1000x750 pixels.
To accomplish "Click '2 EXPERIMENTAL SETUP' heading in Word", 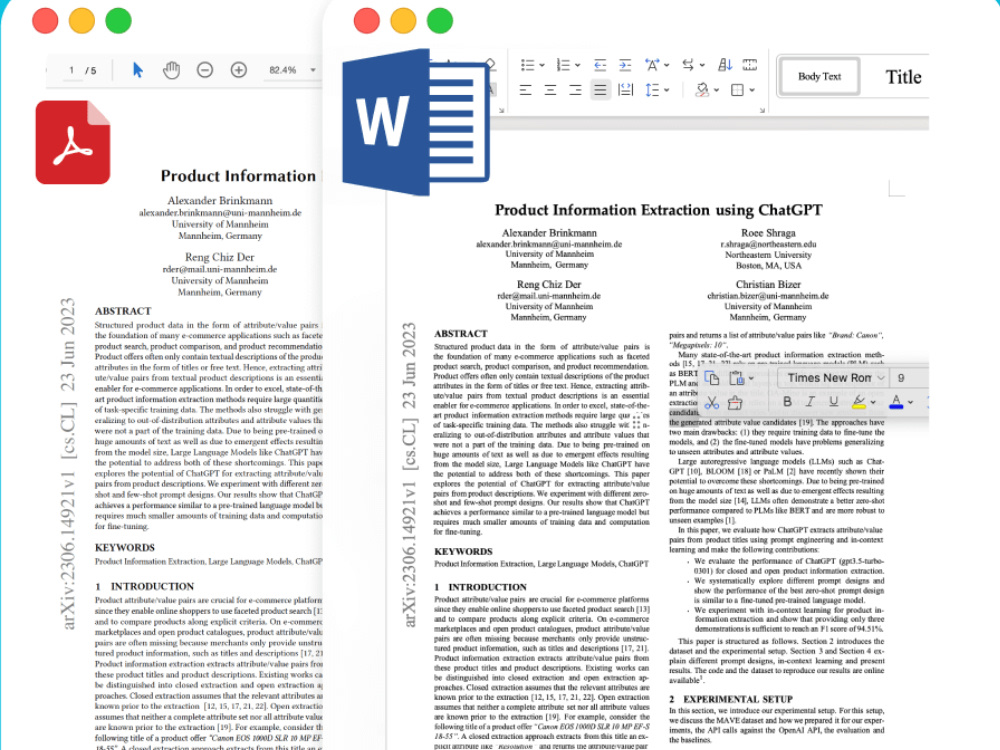I will pyautogui.click(x=731, y=699).
